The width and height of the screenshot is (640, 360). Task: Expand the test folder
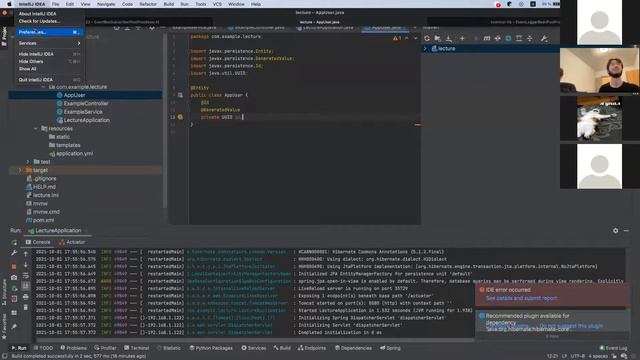(x=28, y=162)
